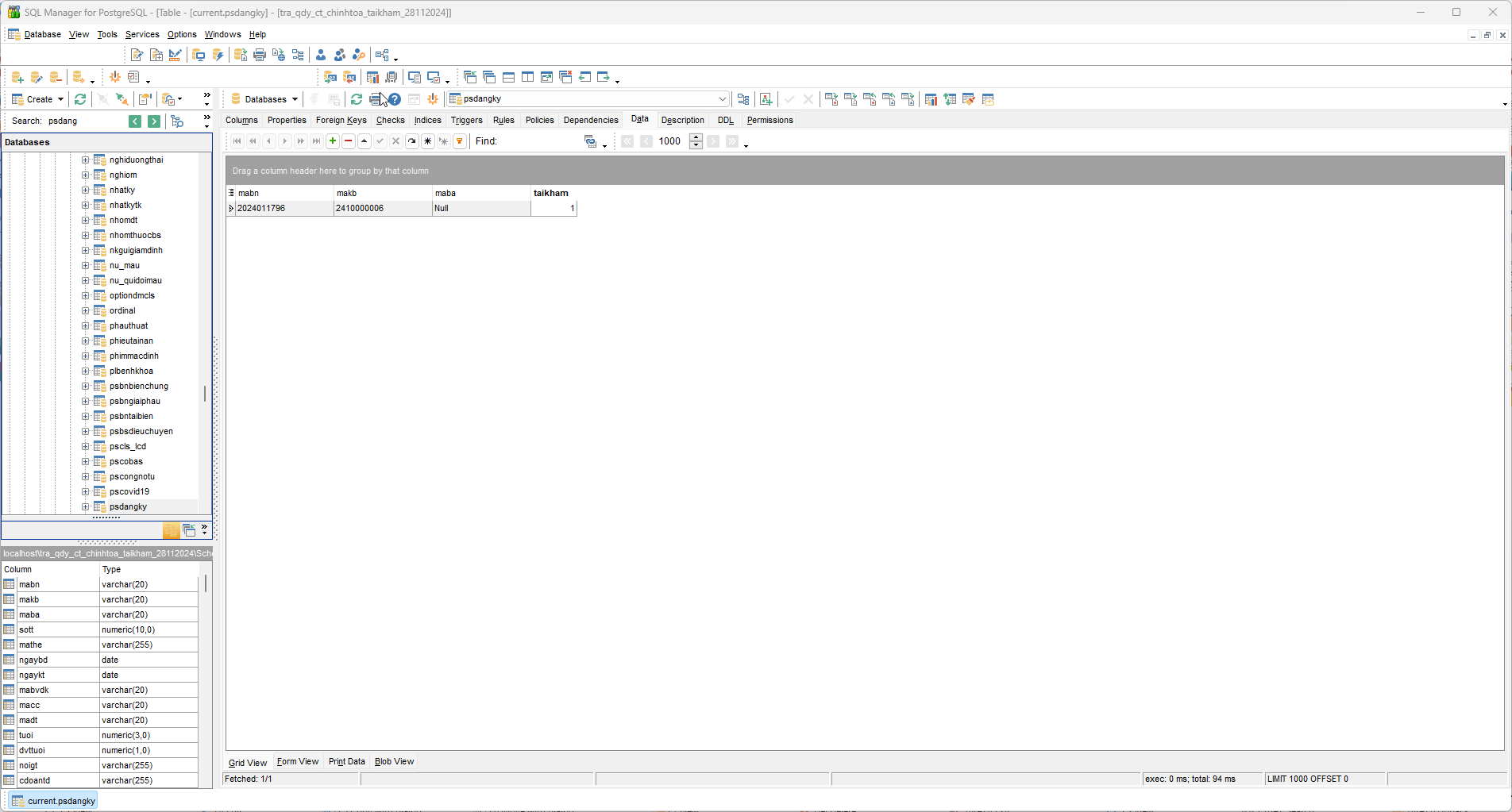Click the Register Database plus icon
The width and height of the screenshot is (1512, 812).
[x=17, y=77]
